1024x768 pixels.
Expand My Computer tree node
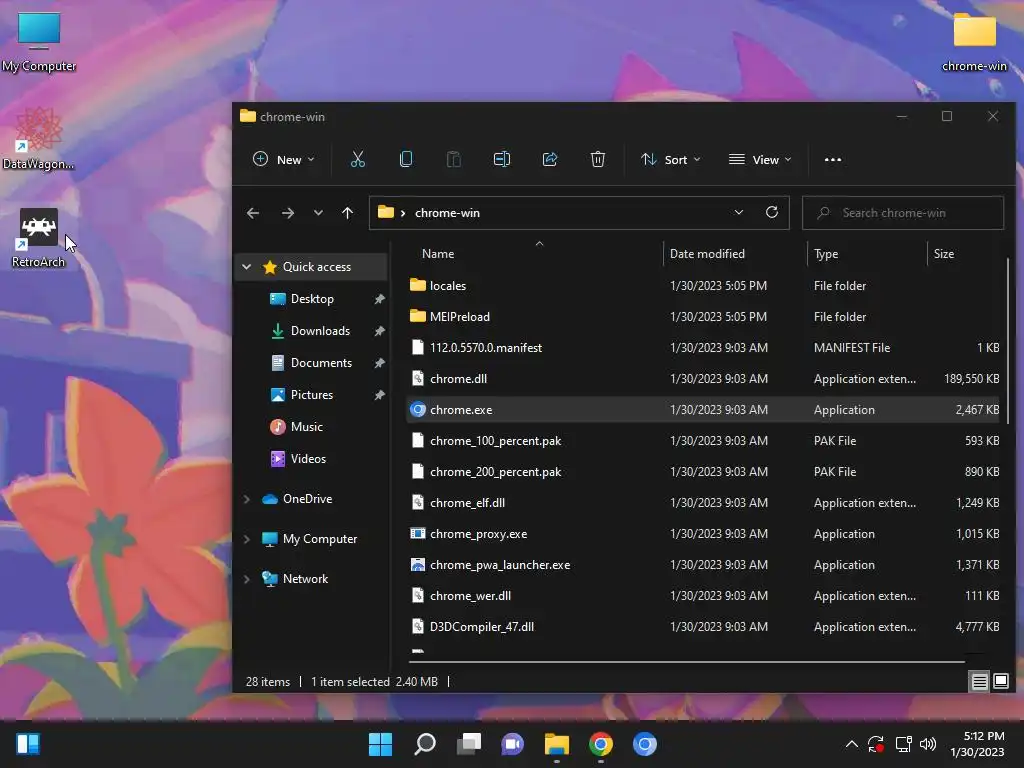point(247,539)
